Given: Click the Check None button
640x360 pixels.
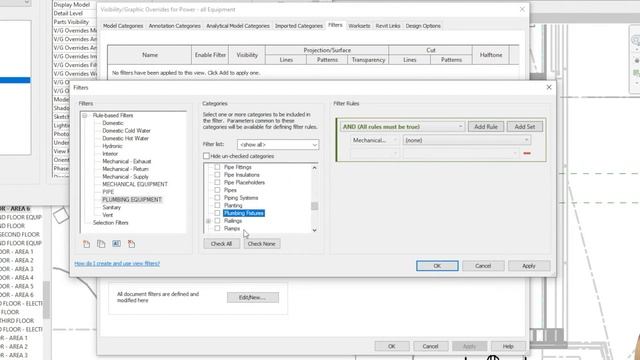Looking at the screenshot, I should click(x=262, y=244).
